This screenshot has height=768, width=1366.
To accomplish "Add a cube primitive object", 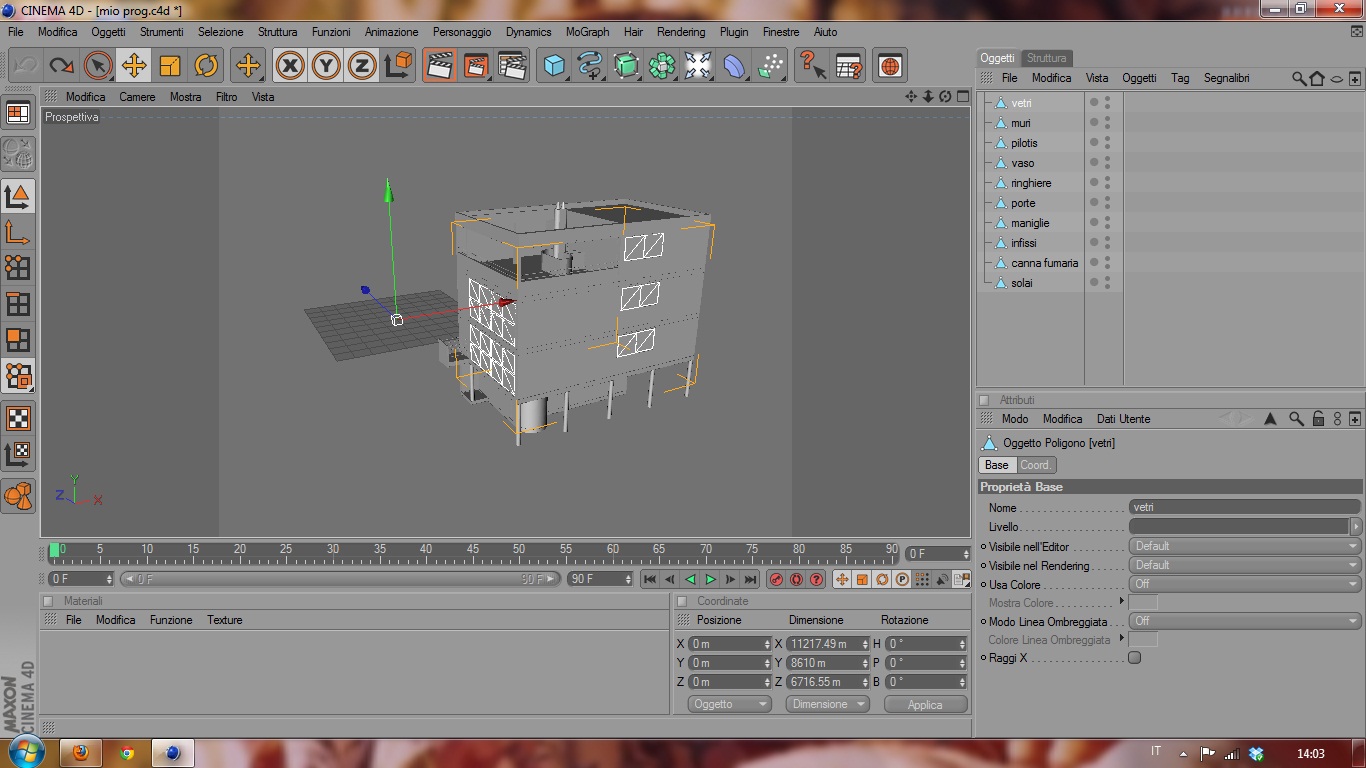I will (554, 66).
